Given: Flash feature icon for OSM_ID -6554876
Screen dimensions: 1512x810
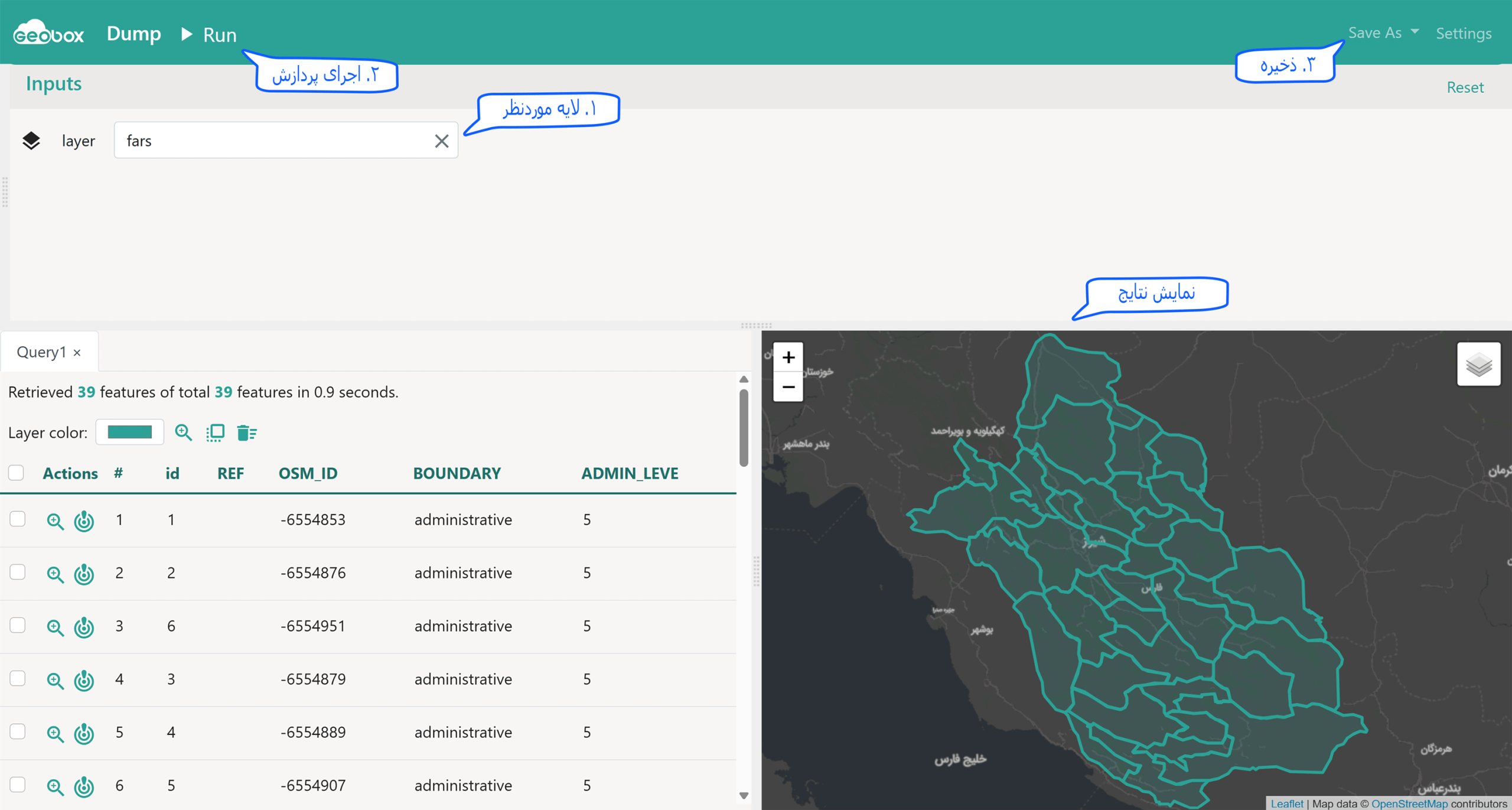Looking at the screenshot, I should (84, 574).
